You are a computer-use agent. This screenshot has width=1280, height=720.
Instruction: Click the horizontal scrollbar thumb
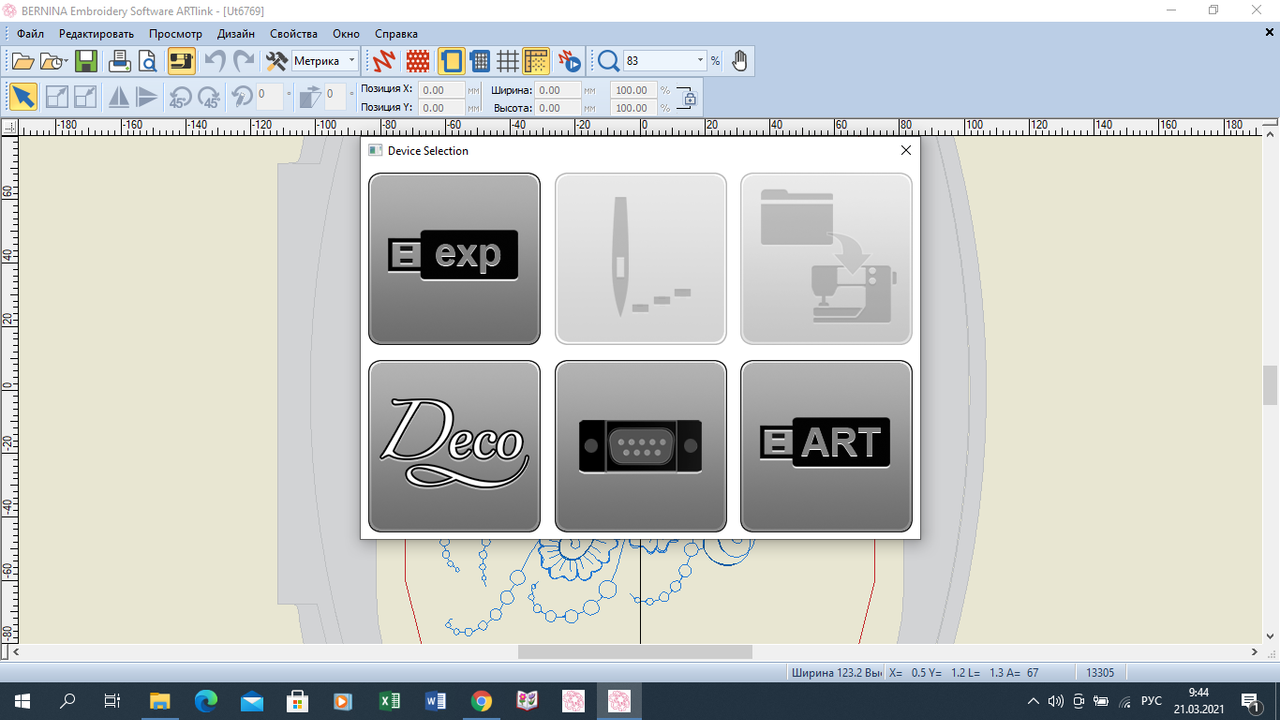(x=635, y=652)
